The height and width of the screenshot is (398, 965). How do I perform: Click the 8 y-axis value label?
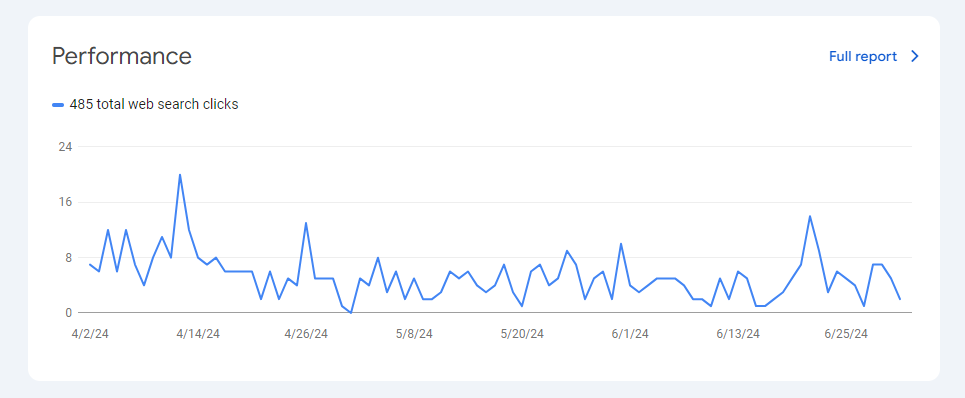click(x=69, y=258)
